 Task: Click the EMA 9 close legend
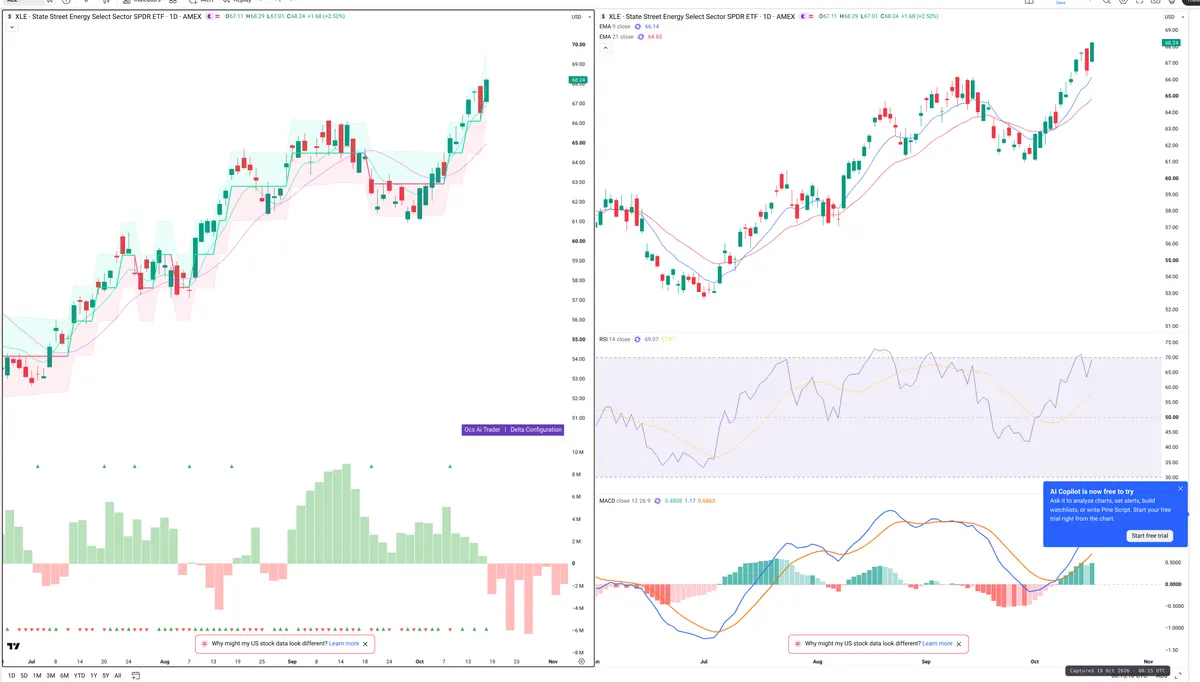click(616, 27)
